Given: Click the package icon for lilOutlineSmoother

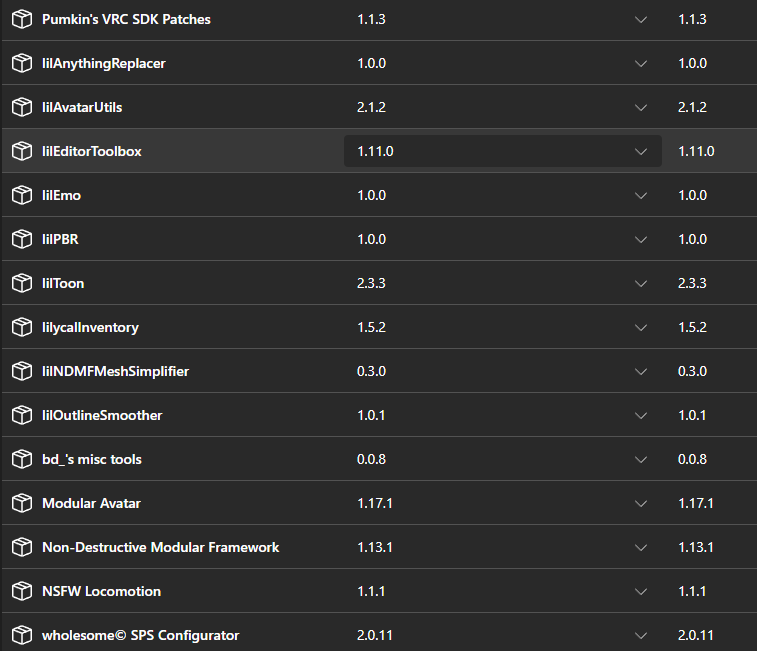Looking at the screenshot, I should pos(22,415).
